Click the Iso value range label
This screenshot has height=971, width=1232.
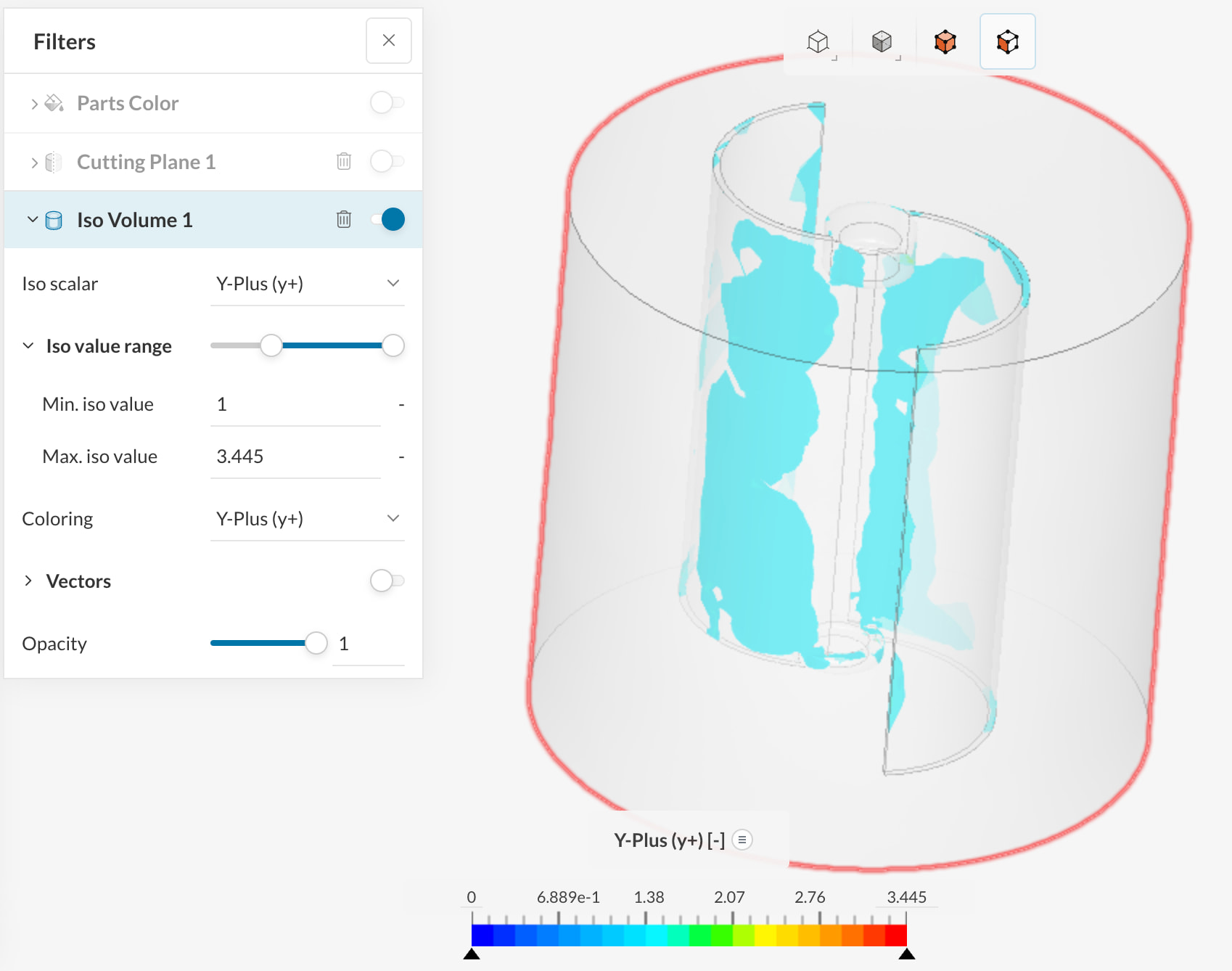[x=109, y=346]
